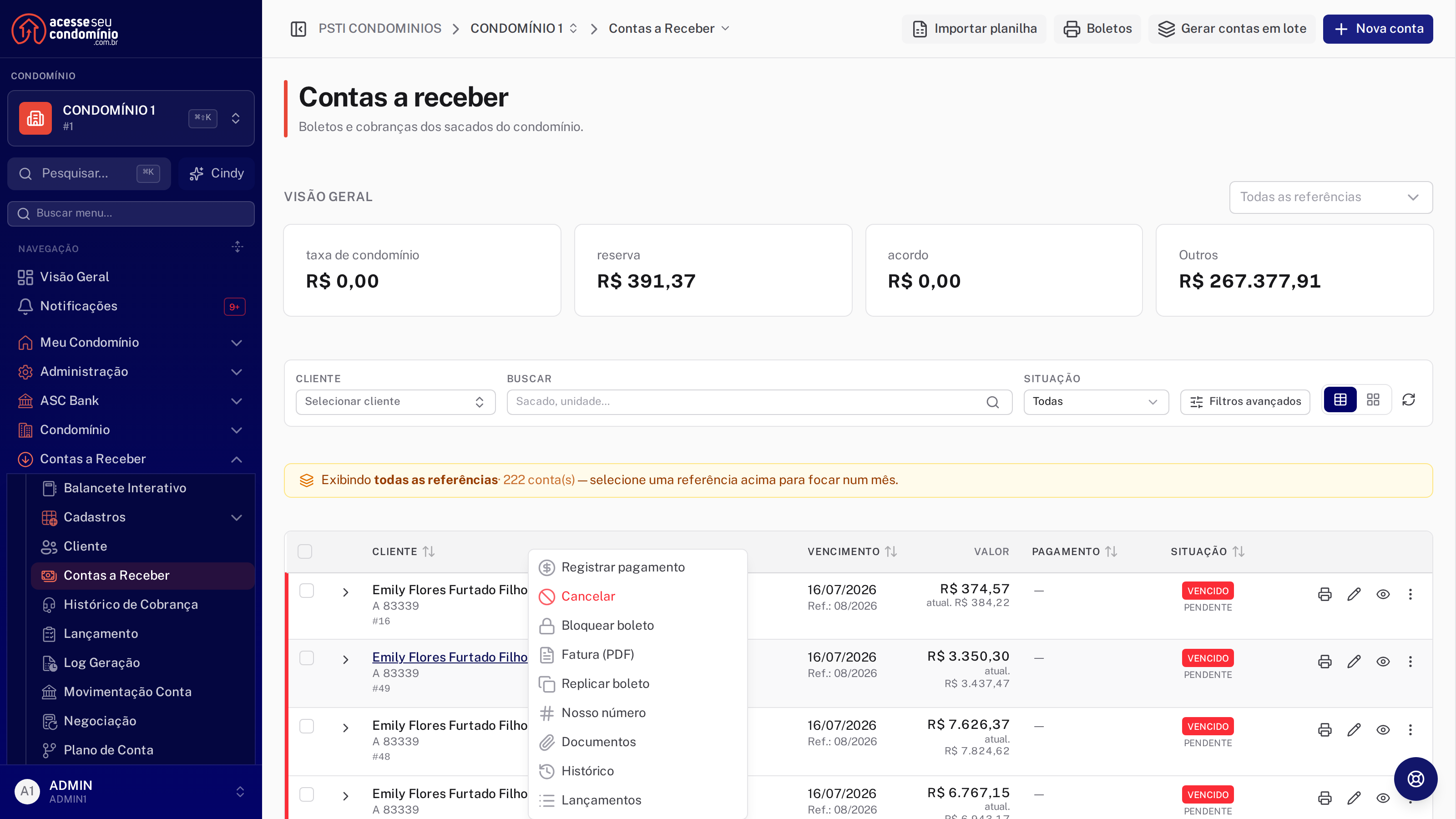The image size is (1456, 819).
Task: Select Registrar pagamento menu item
Action: click(637, 567)
